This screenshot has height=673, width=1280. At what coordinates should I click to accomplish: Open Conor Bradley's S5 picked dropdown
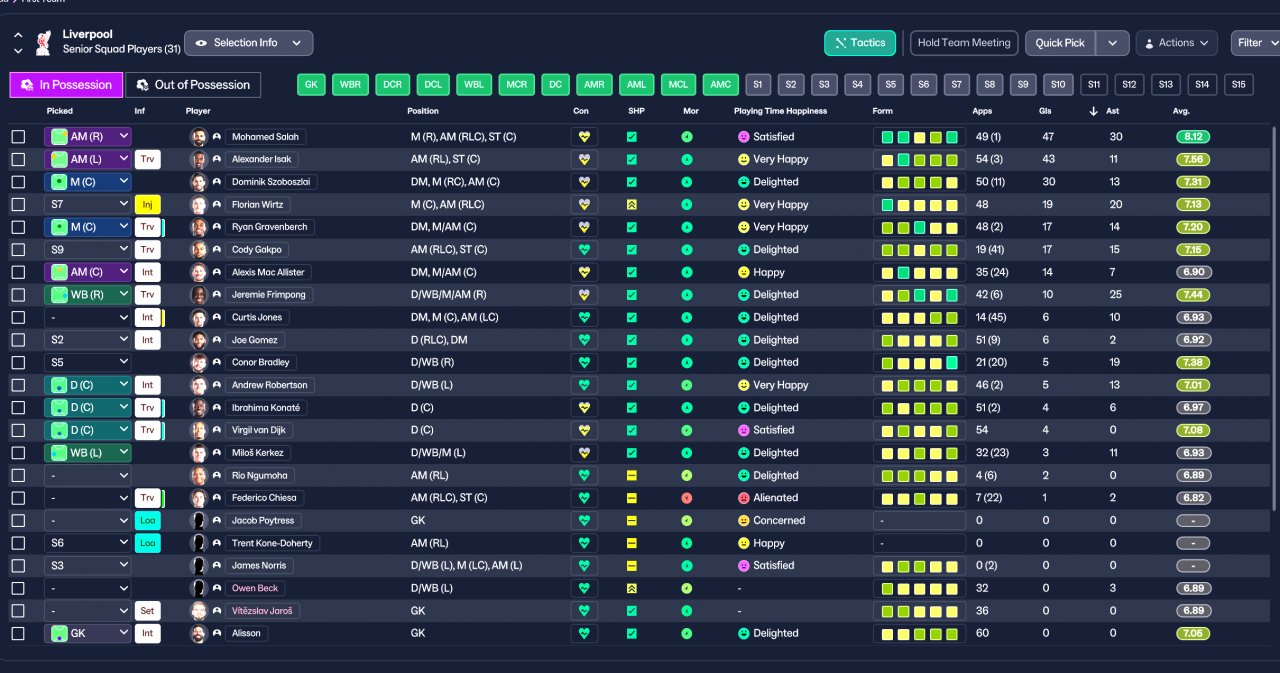point(88,362)
